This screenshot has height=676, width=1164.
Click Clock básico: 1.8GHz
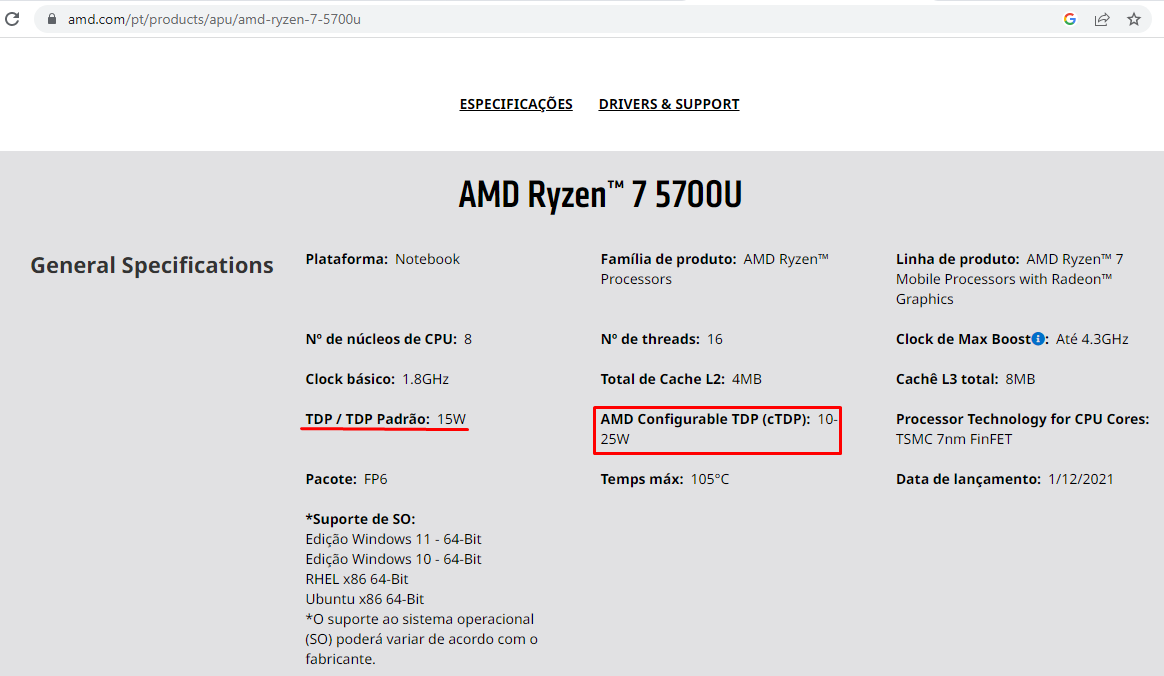pos(377,379)
